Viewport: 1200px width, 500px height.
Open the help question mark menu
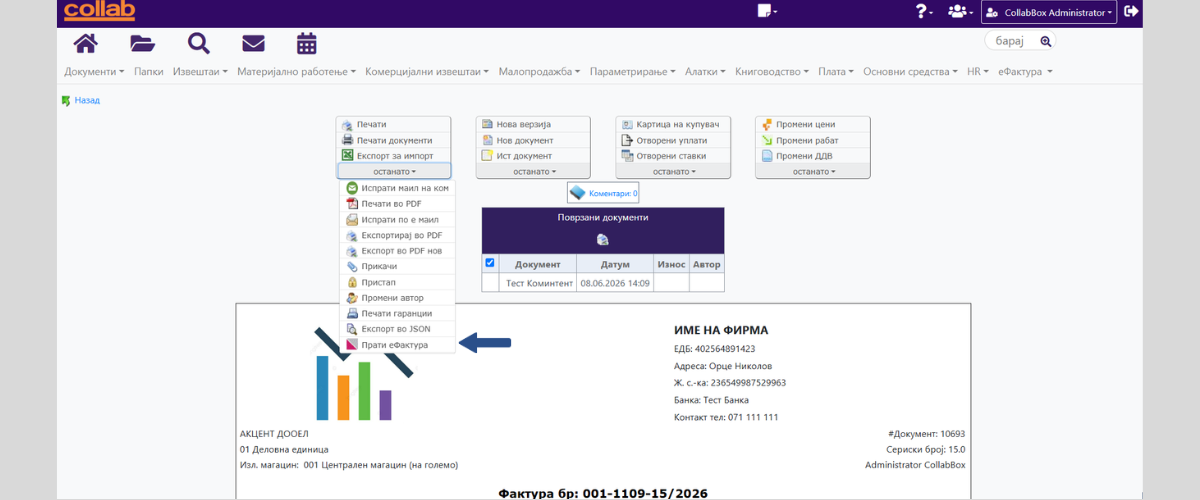pyautogui.click(x=924, y=12)
